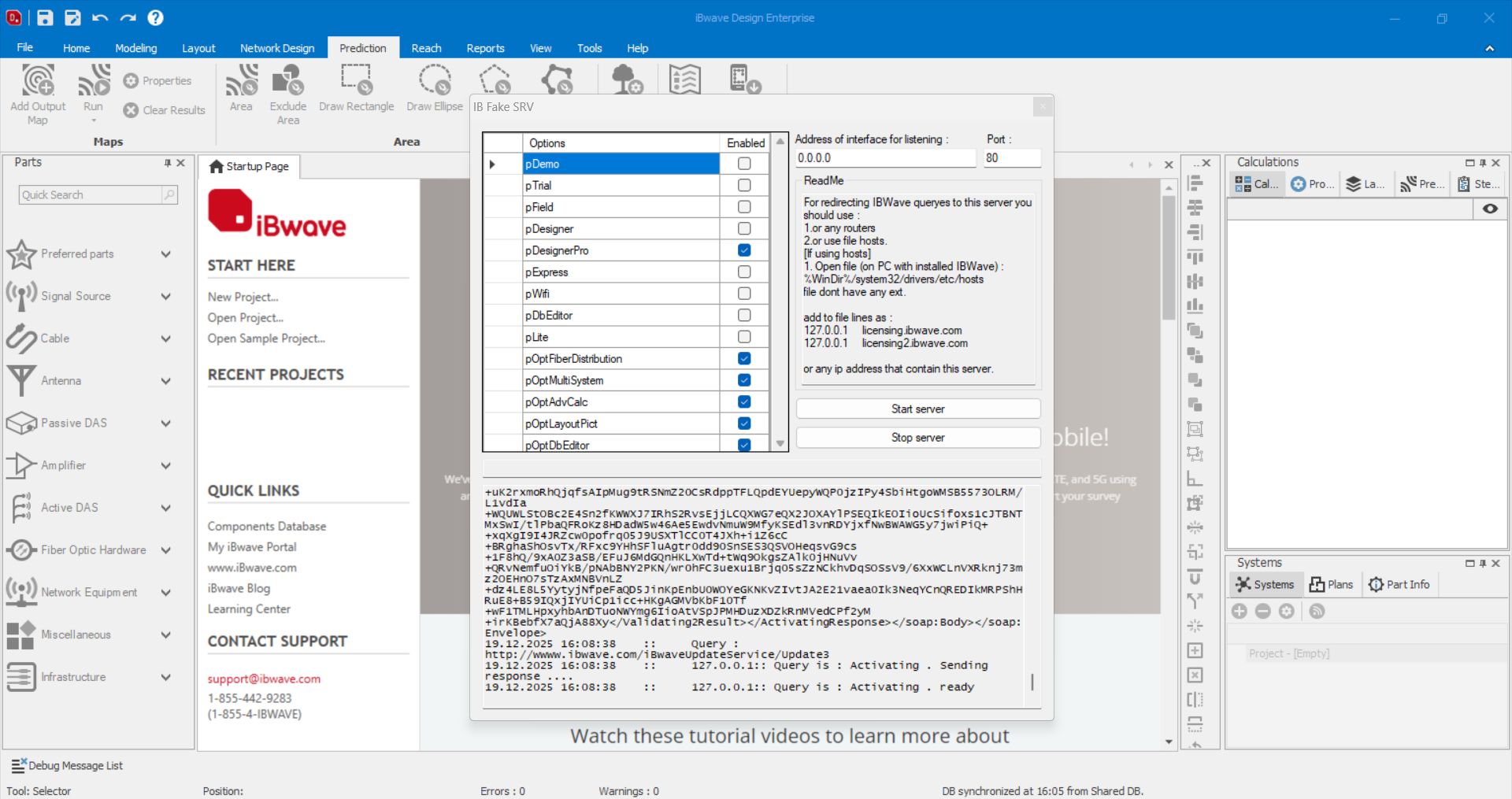Click the remove system minus icon

click(x=1263, y=611)
